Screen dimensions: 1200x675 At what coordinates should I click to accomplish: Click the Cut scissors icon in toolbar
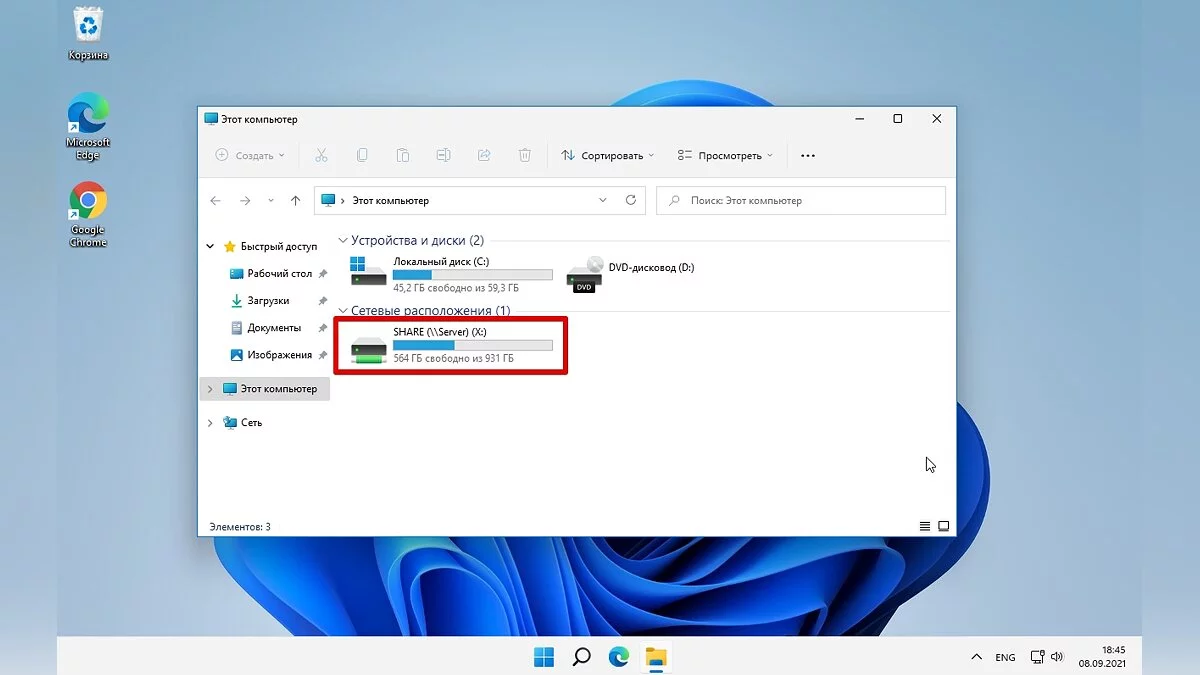click(x=321, y=155)
